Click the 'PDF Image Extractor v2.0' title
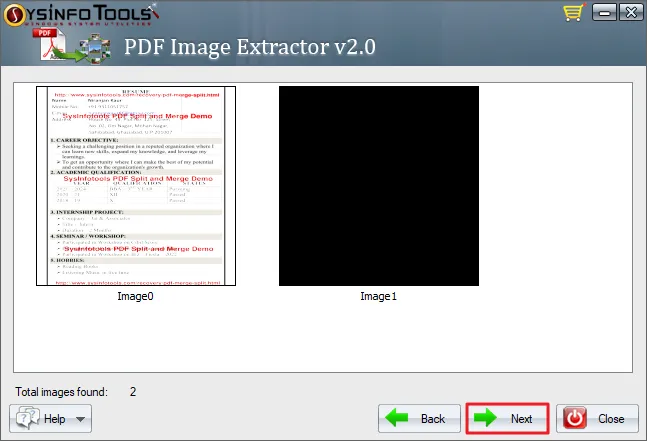The image size is (647, 441). tap(250, 47)
